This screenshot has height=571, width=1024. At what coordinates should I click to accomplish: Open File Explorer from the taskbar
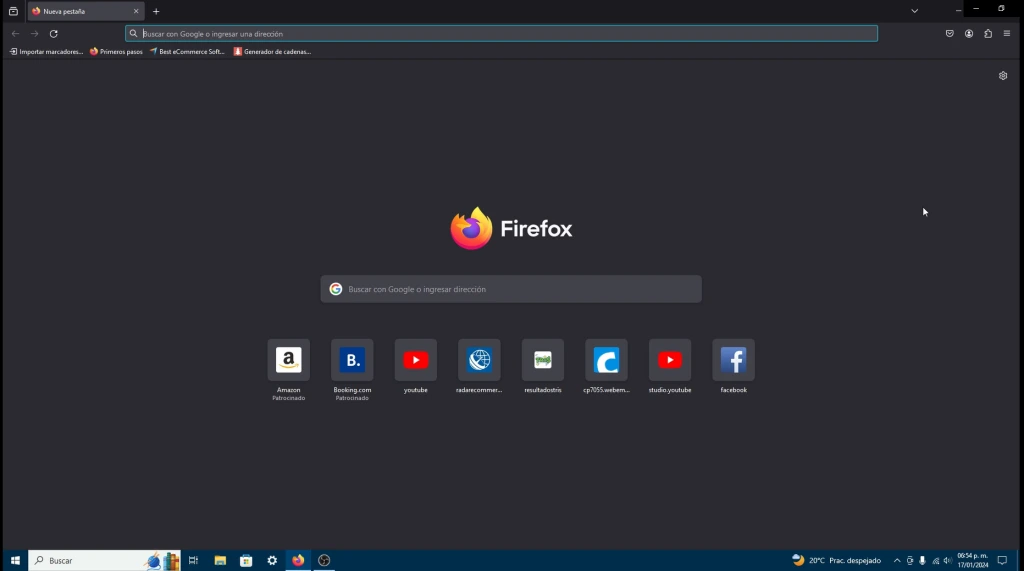(x=220, y=561)
